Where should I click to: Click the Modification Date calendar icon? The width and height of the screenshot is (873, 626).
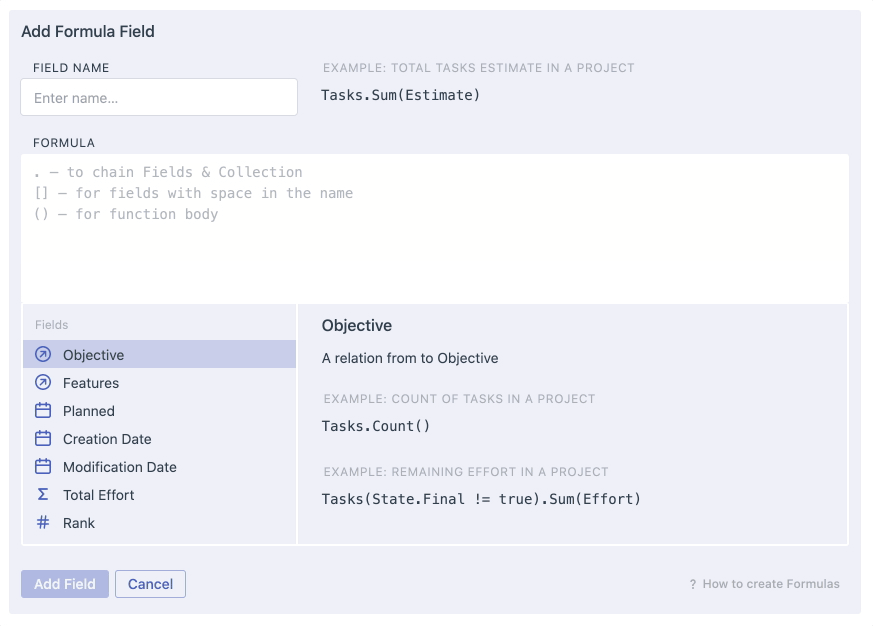[x=43, y=466]
